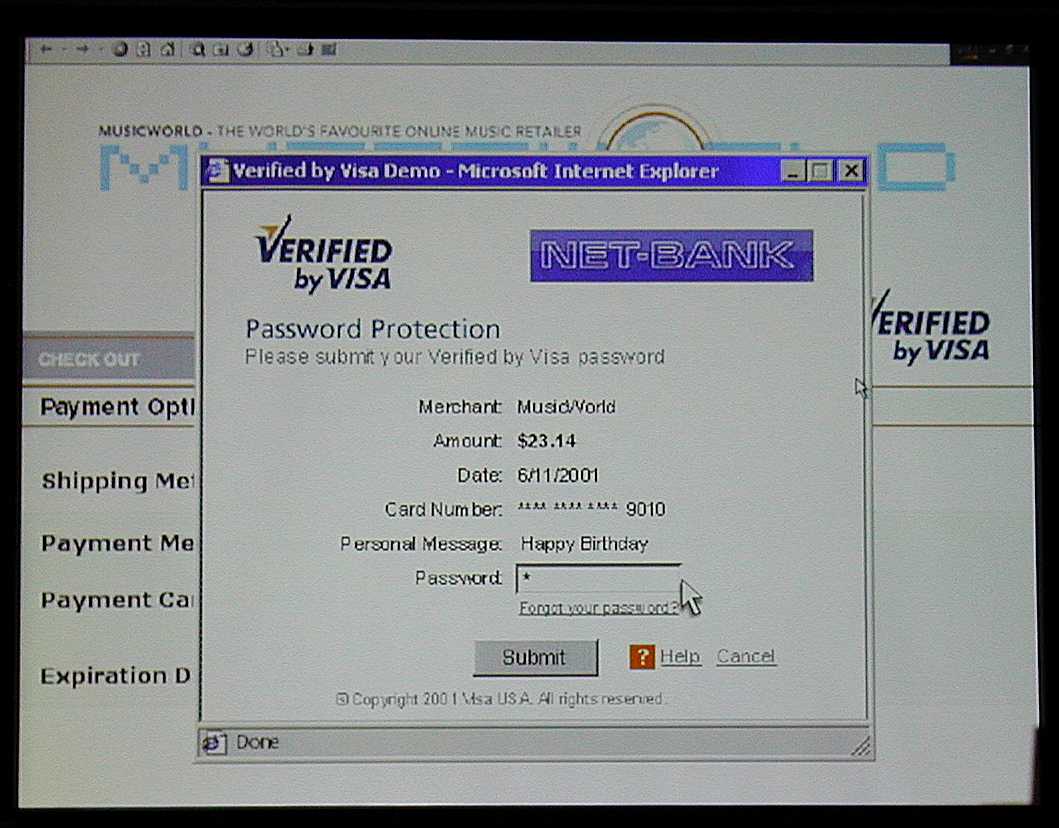Click the Done text in the status bar
The height and width of the screenshot is (828, 1059).
[x=257, y=743]
